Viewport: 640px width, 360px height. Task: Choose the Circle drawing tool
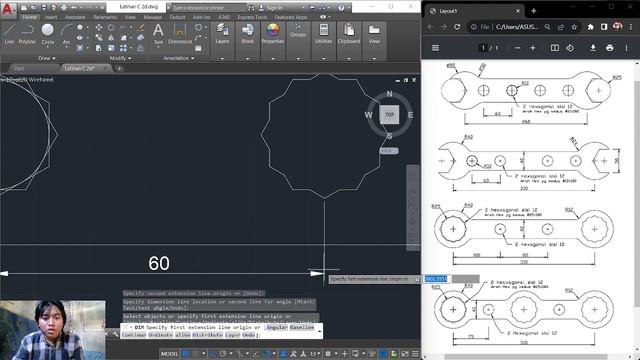48,33
